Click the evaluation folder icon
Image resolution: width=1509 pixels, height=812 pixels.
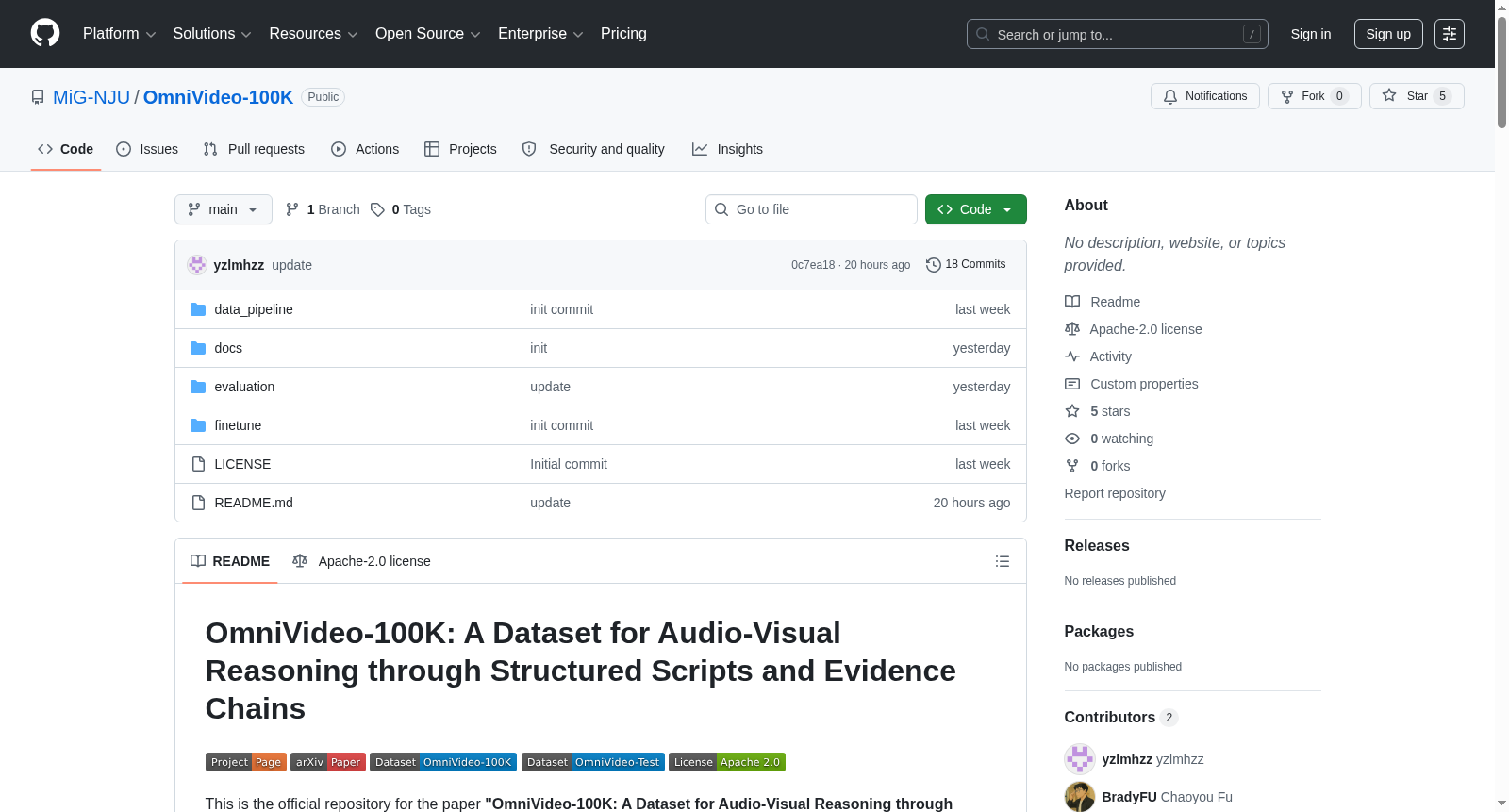(198, 387)
